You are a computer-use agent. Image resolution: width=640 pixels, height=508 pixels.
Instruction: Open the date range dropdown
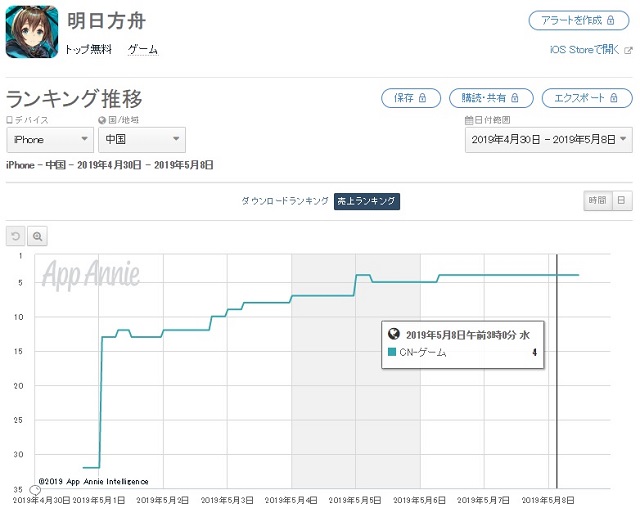point(549,140)
